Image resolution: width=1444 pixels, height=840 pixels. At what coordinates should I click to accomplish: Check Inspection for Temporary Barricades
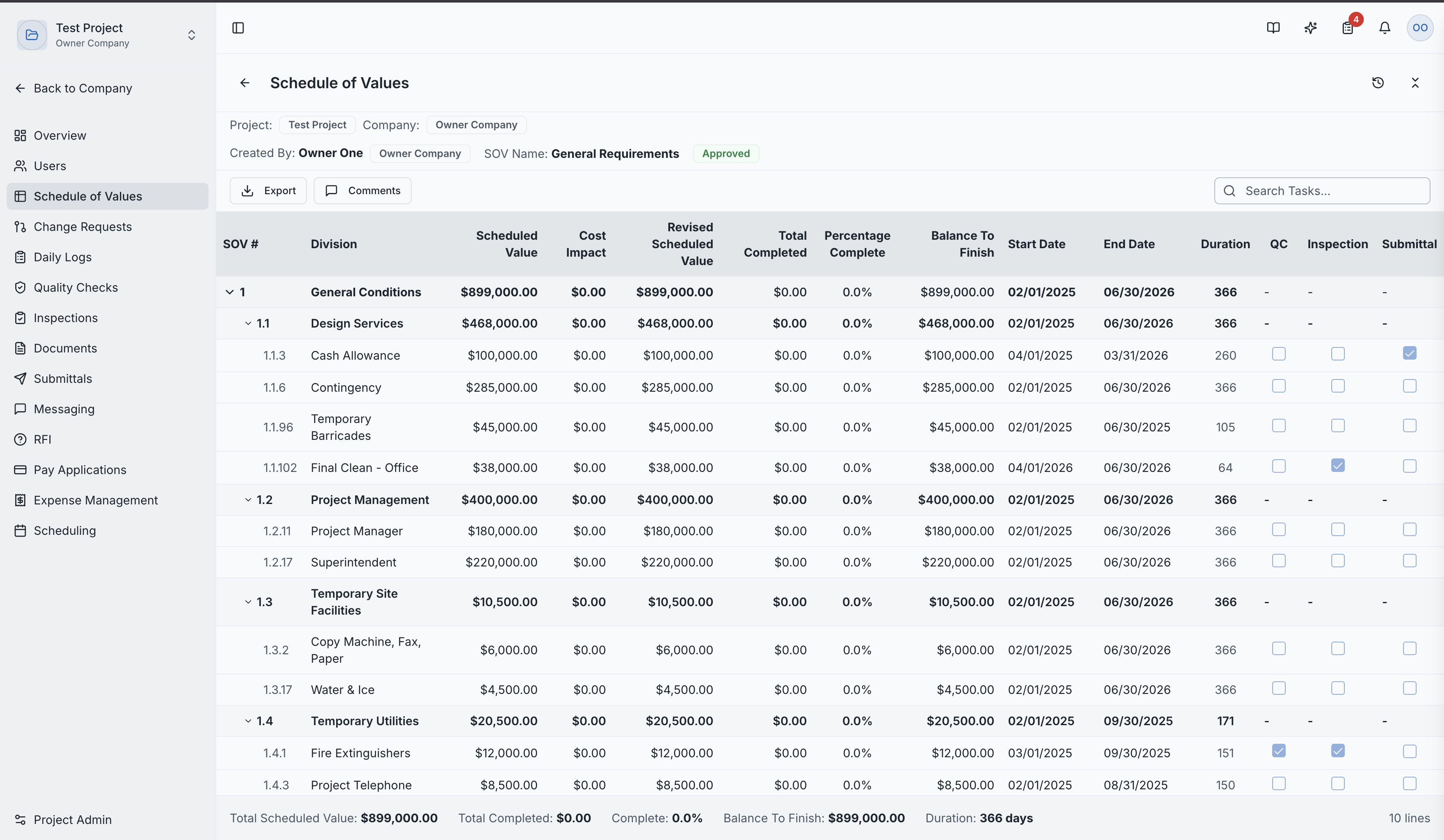pos(1338,426)
